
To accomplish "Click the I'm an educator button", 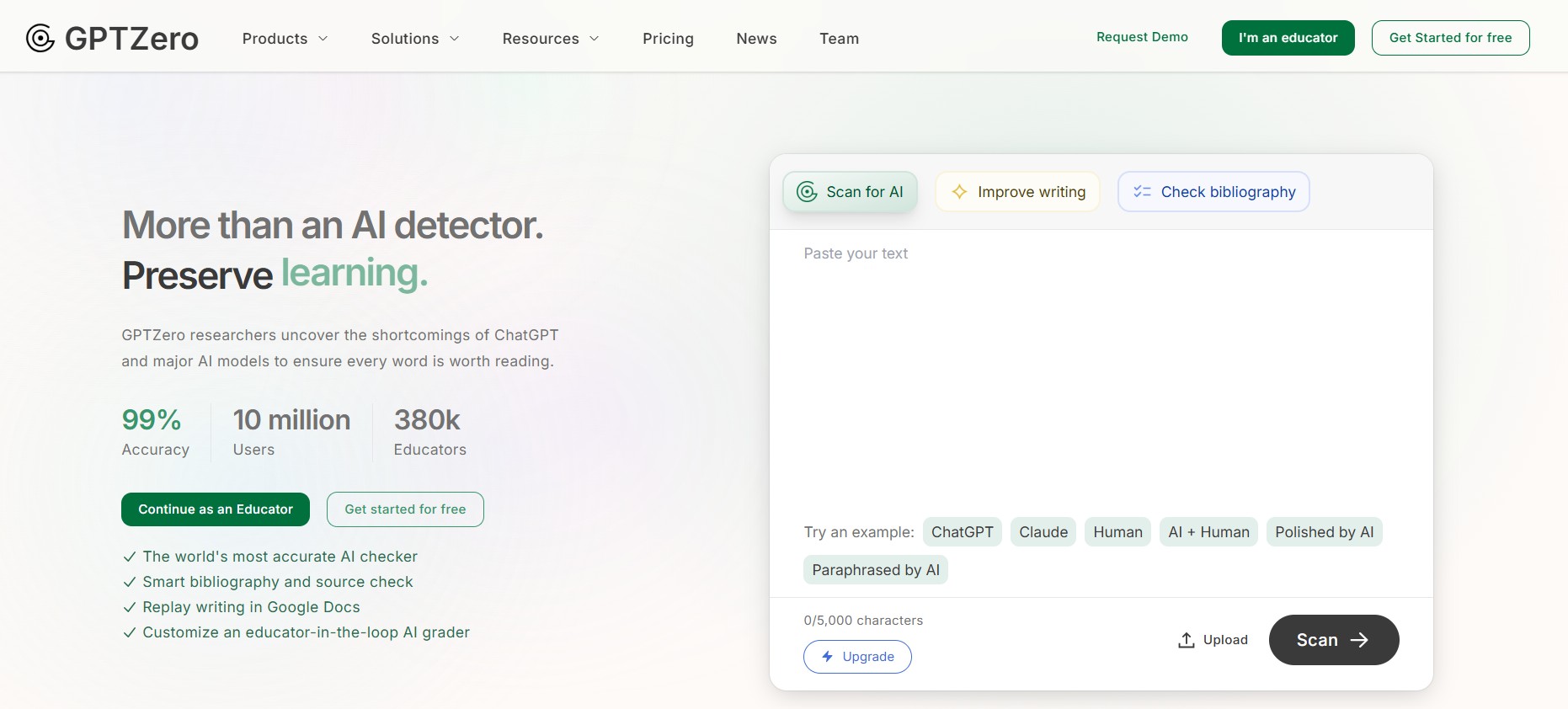I will tap(1288, 38).
